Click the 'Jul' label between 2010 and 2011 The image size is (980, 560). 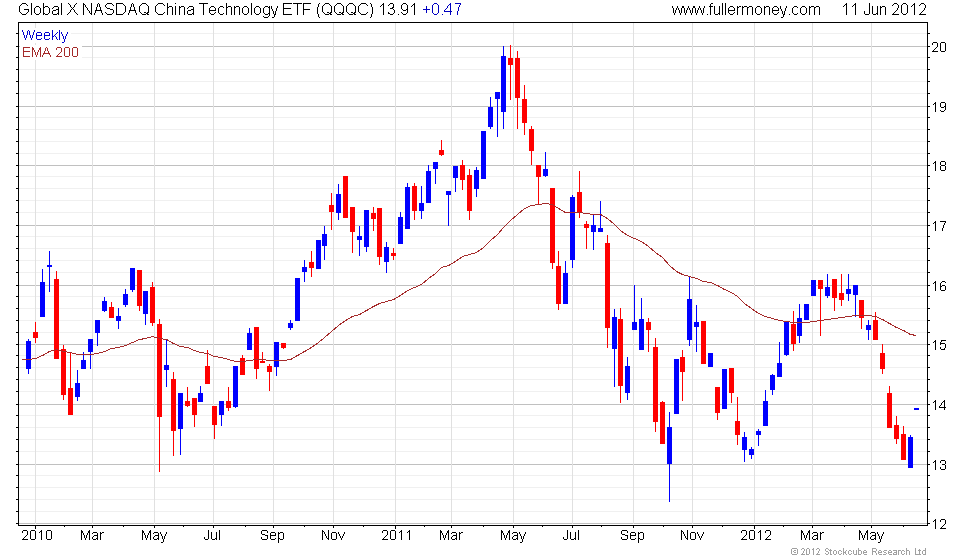pos(212,536)
